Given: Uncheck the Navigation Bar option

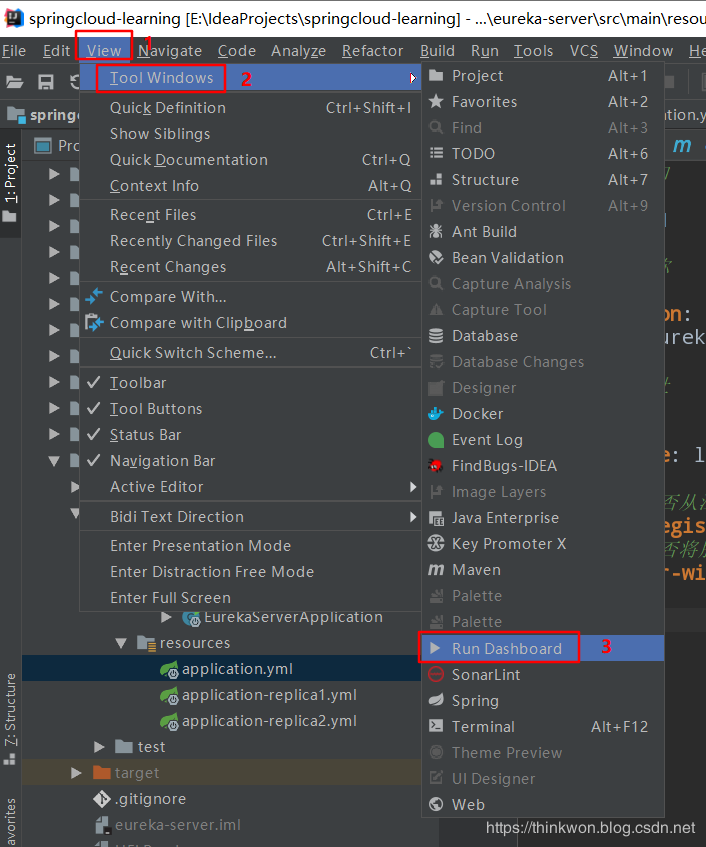Looking at the screenshot, I should (x=162, y=461).
